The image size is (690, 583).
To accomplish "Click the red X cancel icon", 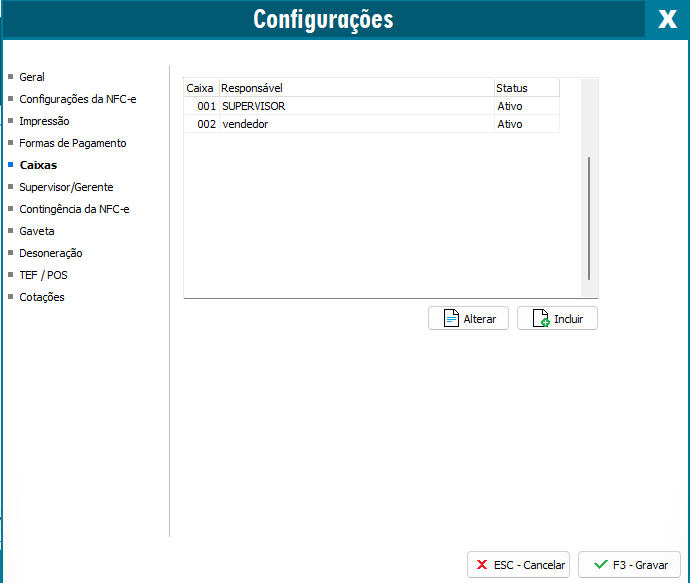I will pos(482,565).
